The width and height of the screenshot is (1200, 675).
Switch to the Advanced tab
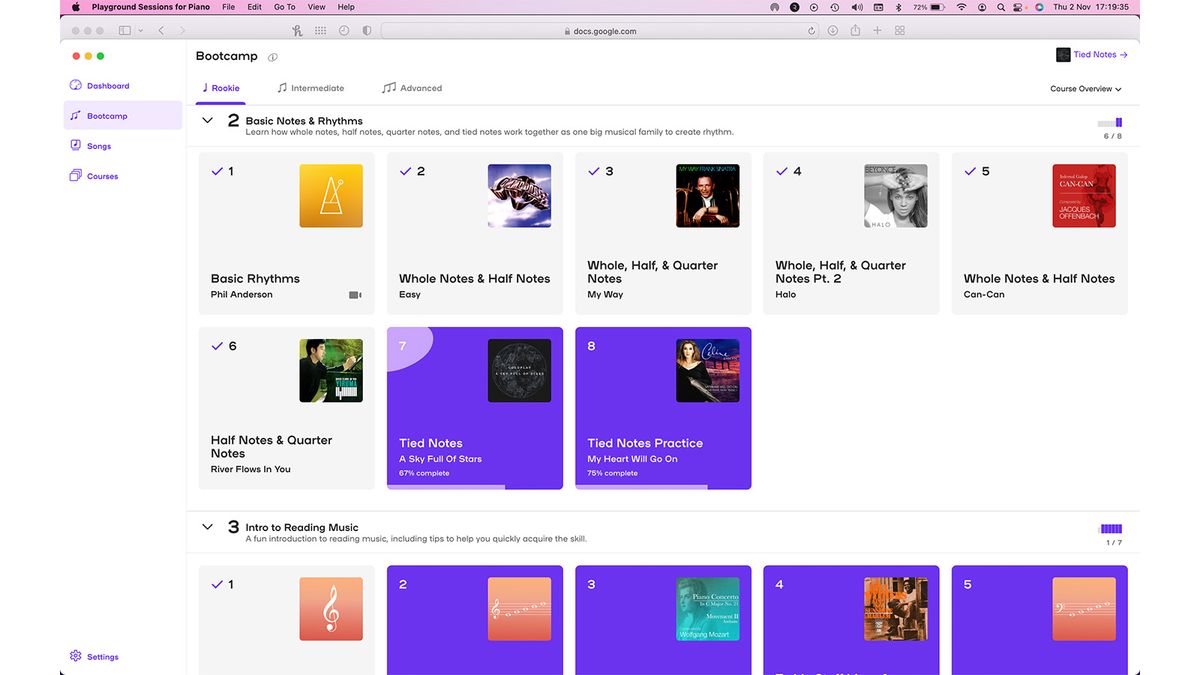(x=412, y=88)
